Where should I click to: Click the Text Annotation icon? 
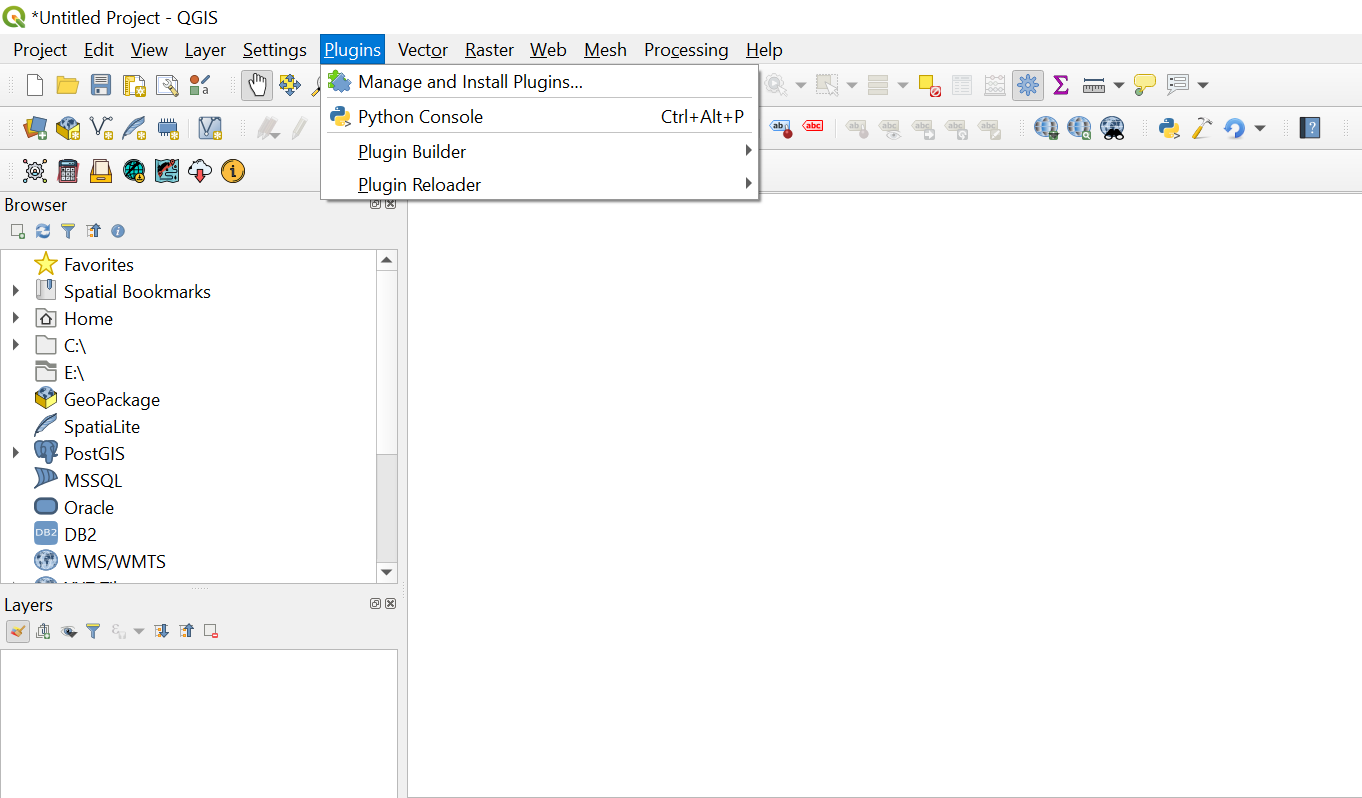1178,85
